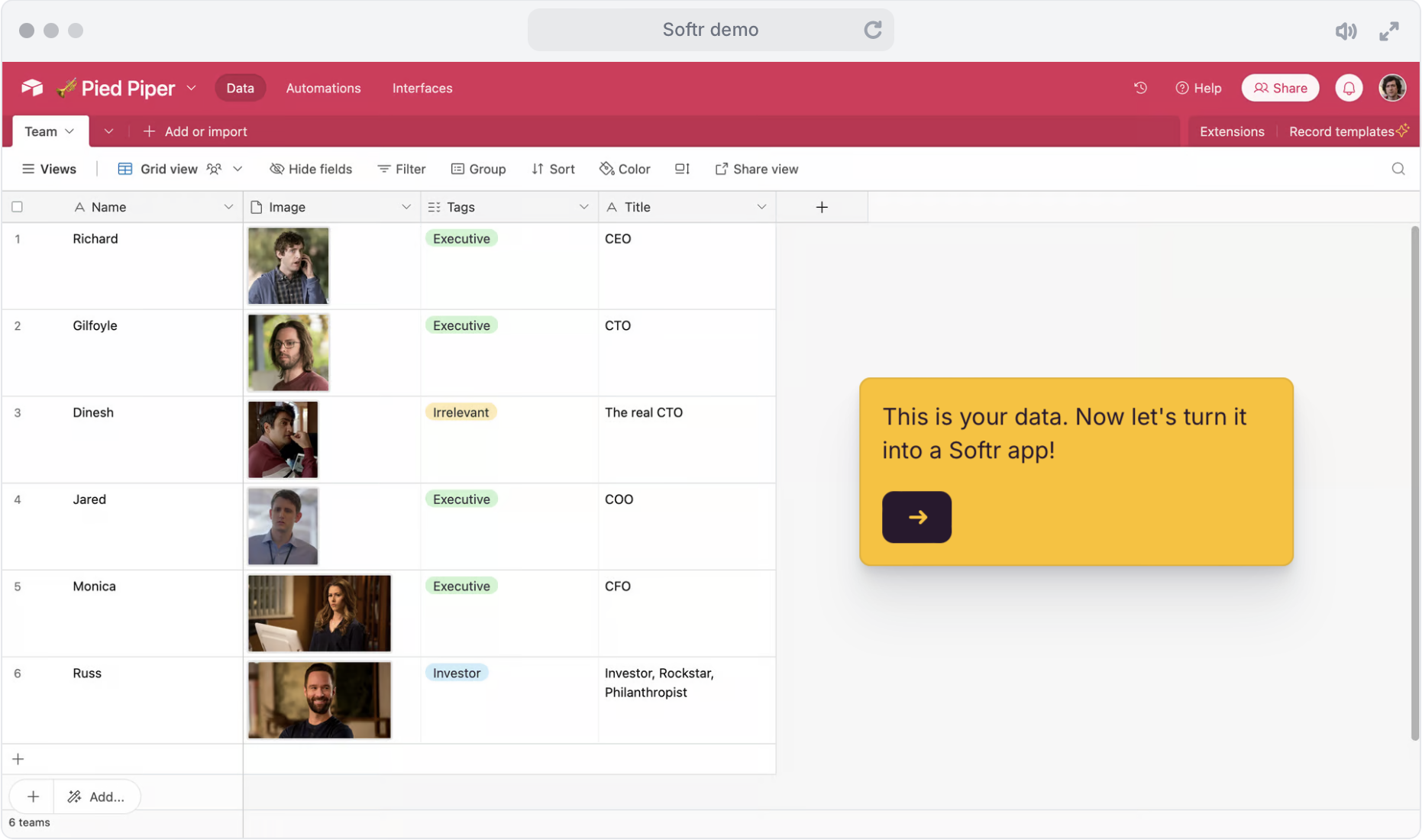Select the 'The real CTO' cell
Screen dimensions: 1422x840
(x=687, y=440)
